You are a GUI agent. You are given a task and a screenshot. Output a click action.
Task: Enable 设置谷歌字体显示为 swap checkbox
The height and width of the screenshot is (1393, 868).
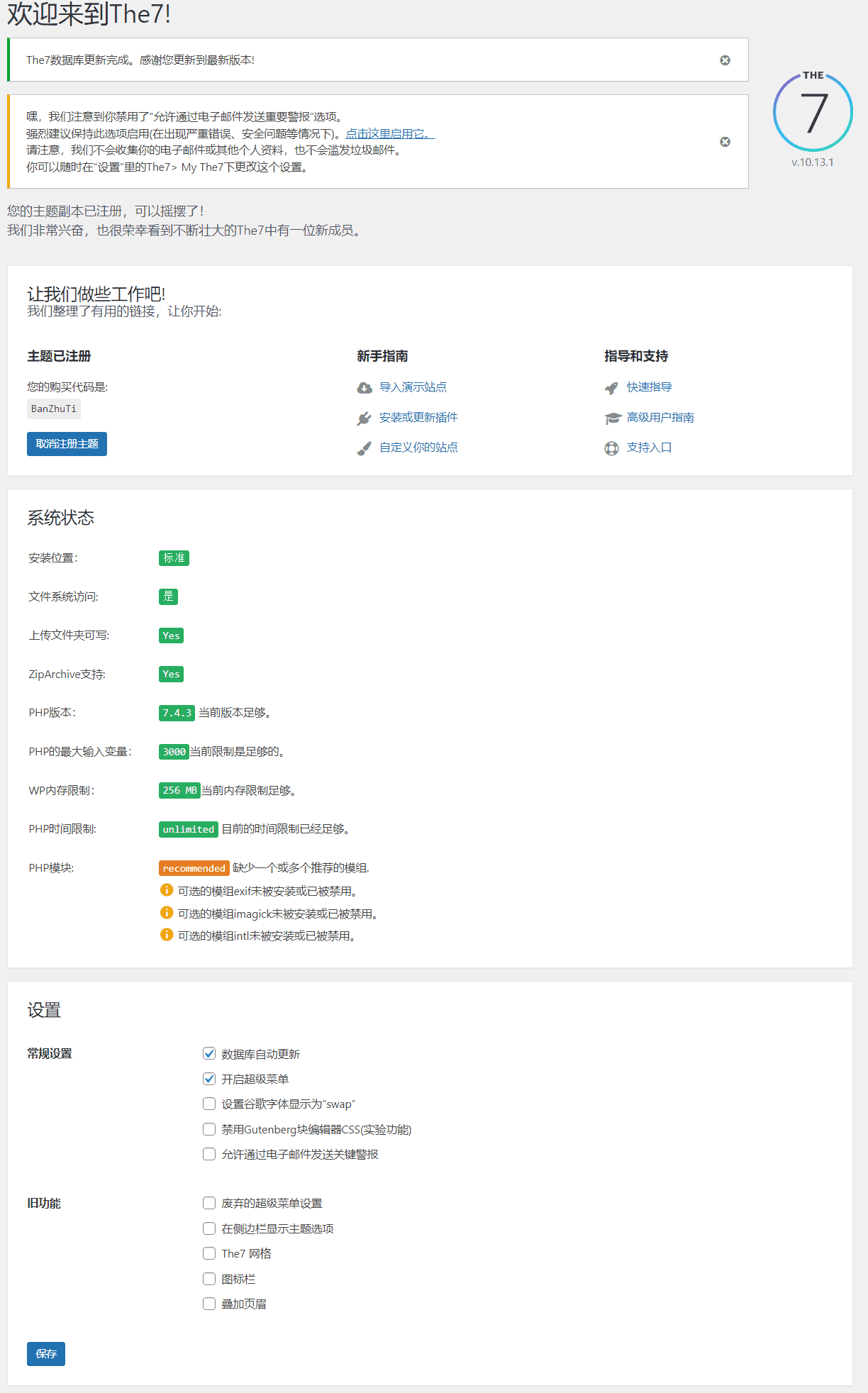coord(209,1104)
